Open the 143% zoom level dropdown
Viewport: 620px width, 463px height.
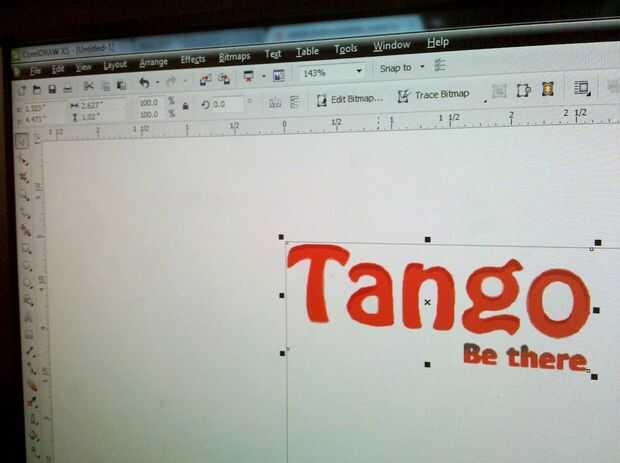(359, 71)
